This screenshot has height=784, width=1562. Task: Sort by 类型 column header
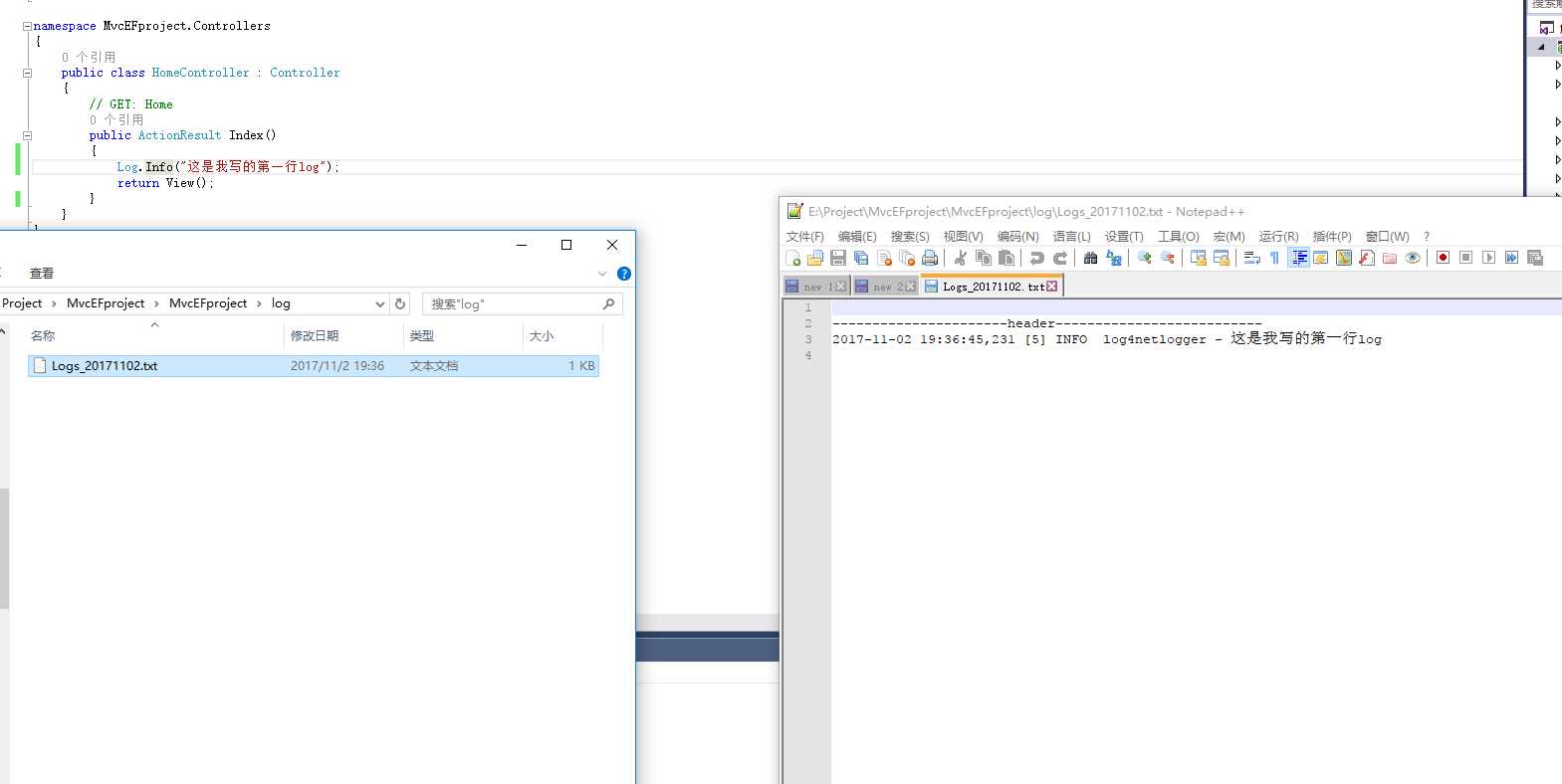[x=422, y=336]
